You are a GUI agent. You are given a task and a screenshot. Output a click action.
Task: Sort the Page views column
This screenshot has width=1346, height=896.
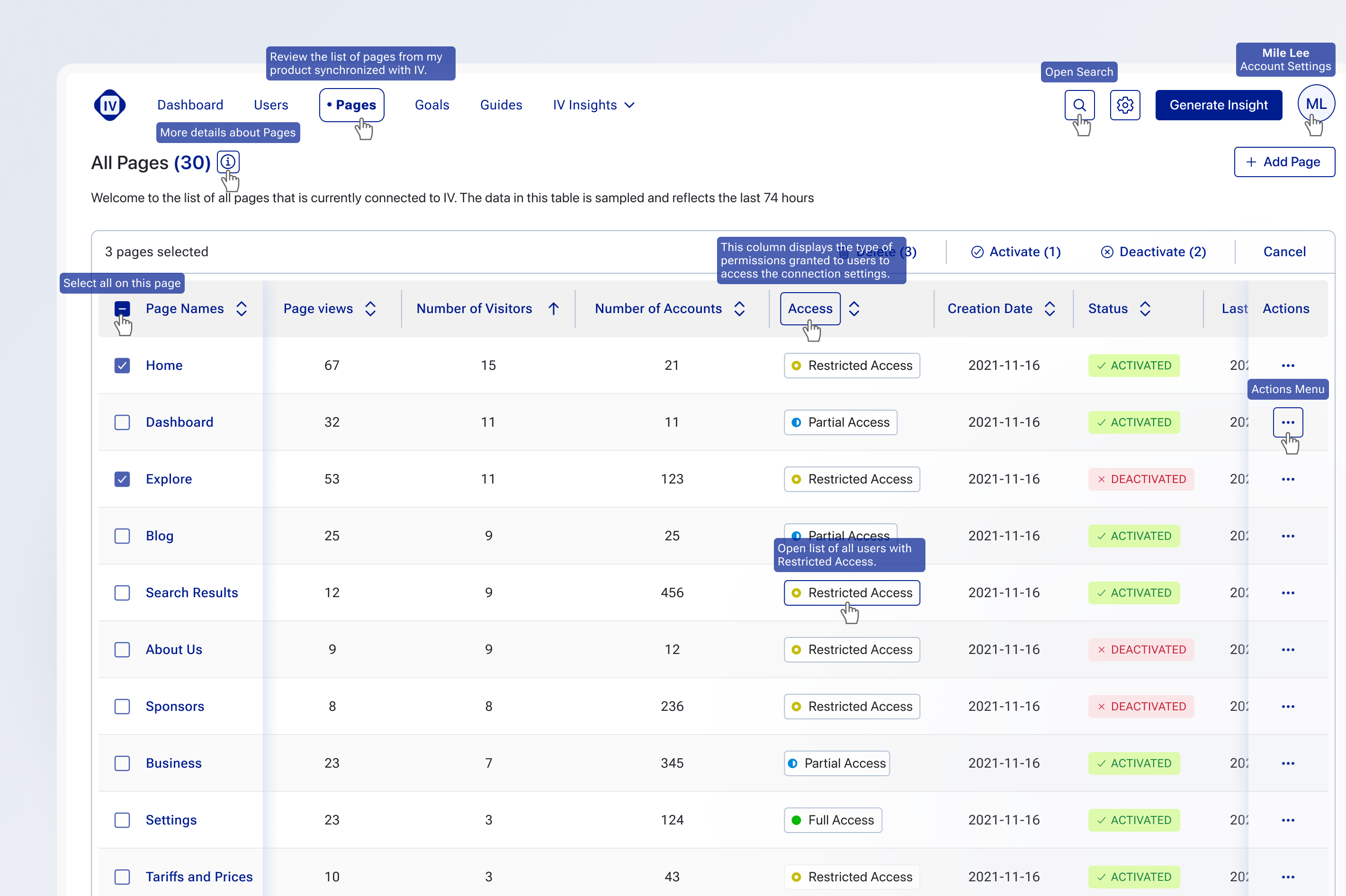(371, 309)
